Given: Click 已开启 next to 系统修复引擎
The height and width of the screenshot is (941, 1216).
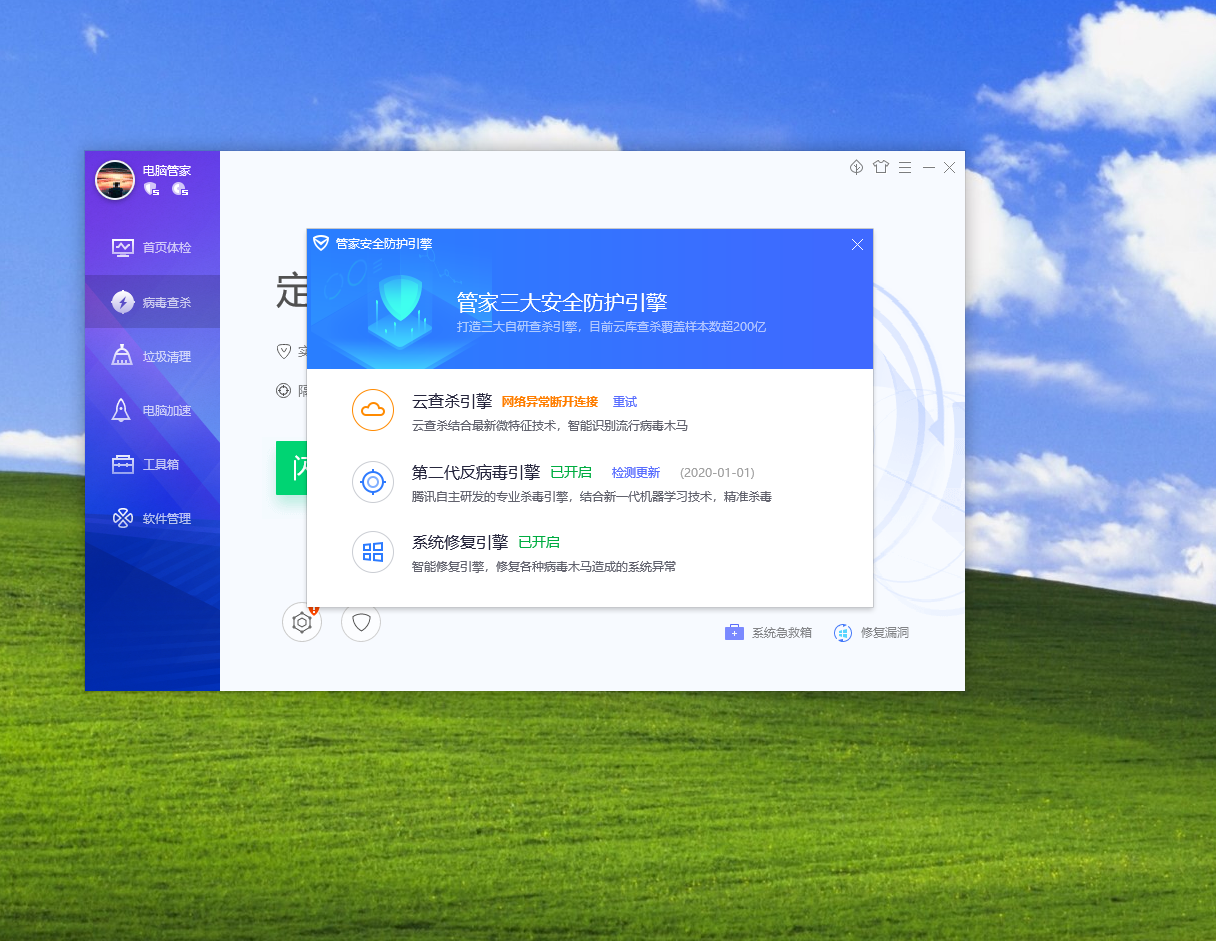Looking at the screenshot, I should (539, 543).
